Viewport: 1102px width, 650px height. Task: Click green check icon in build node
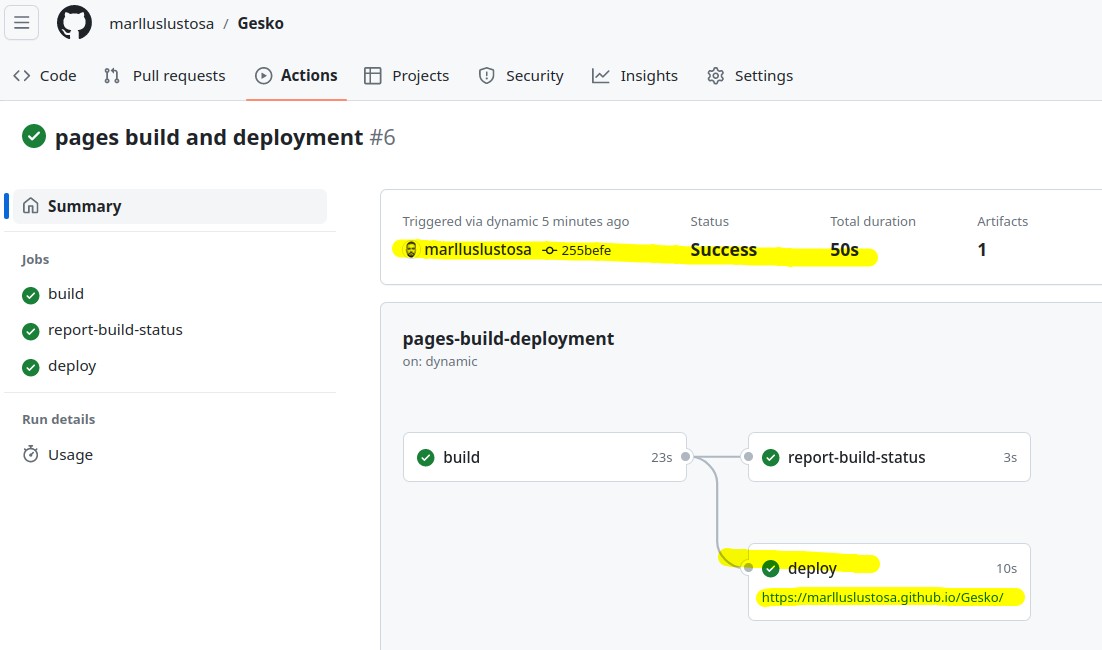coord(425,458)
